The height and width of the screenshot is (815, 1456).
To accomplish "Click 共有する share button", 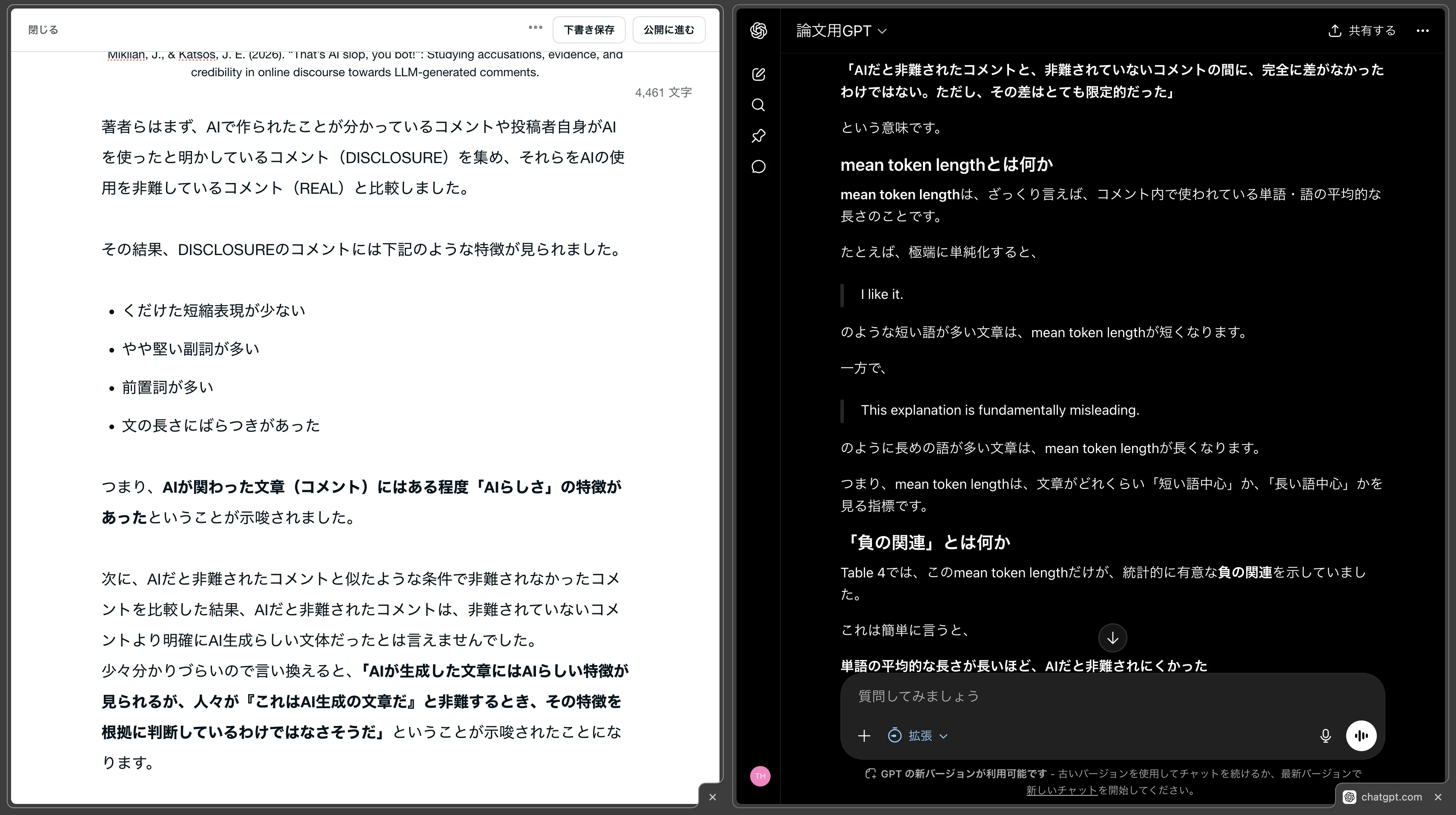I will [x=1361, y=31].
